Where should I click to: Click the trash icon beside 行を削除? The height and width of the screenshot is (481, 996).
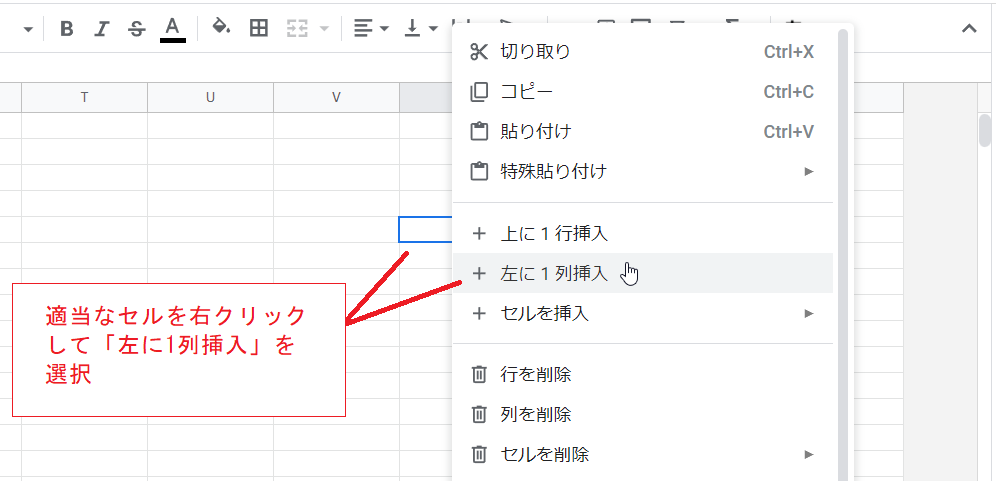[x=479, y=375]
